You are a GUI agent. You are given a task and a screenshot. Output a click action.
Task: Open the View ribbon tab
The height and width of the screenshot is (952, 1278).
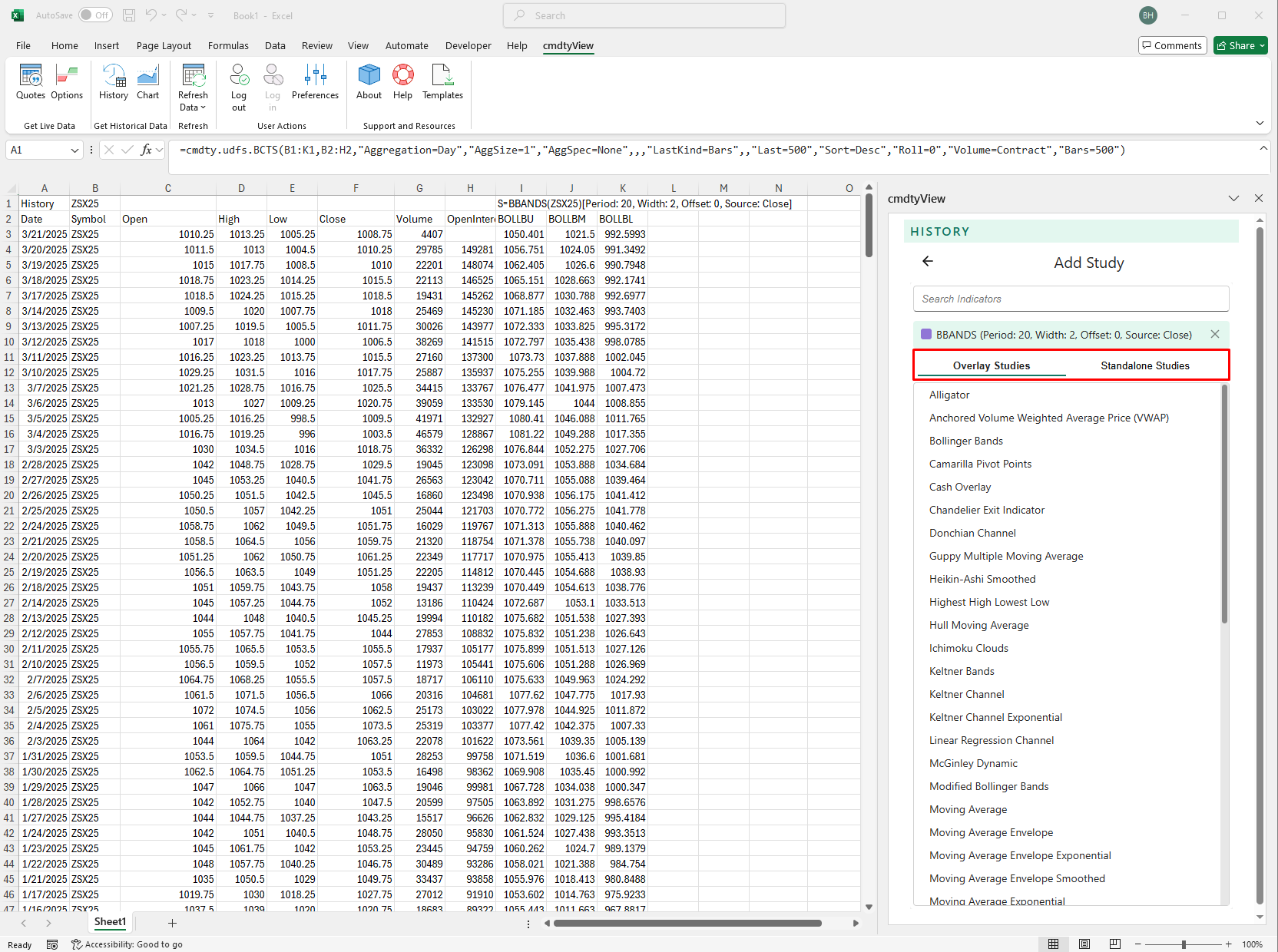pyautogui.click(x=358, y=45)
